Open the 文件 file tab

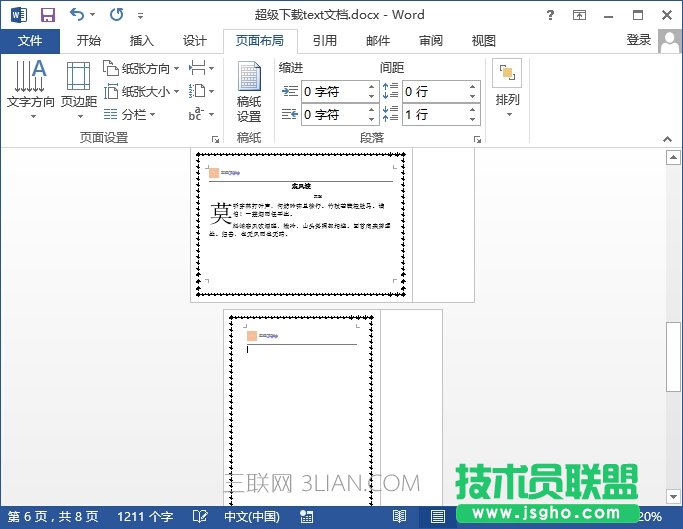pyautogui.click(x=30, y=41)
